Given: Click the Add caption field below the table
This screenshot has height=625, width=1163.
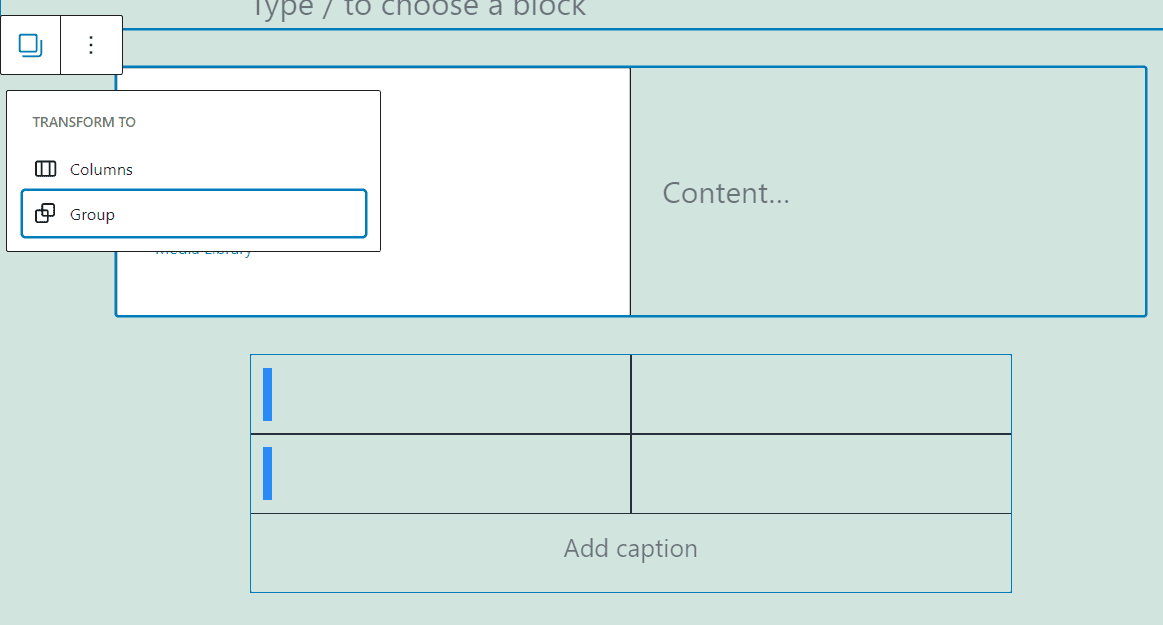Looking at the screenshot, I should pyautogui.click(x=630, y=548).
